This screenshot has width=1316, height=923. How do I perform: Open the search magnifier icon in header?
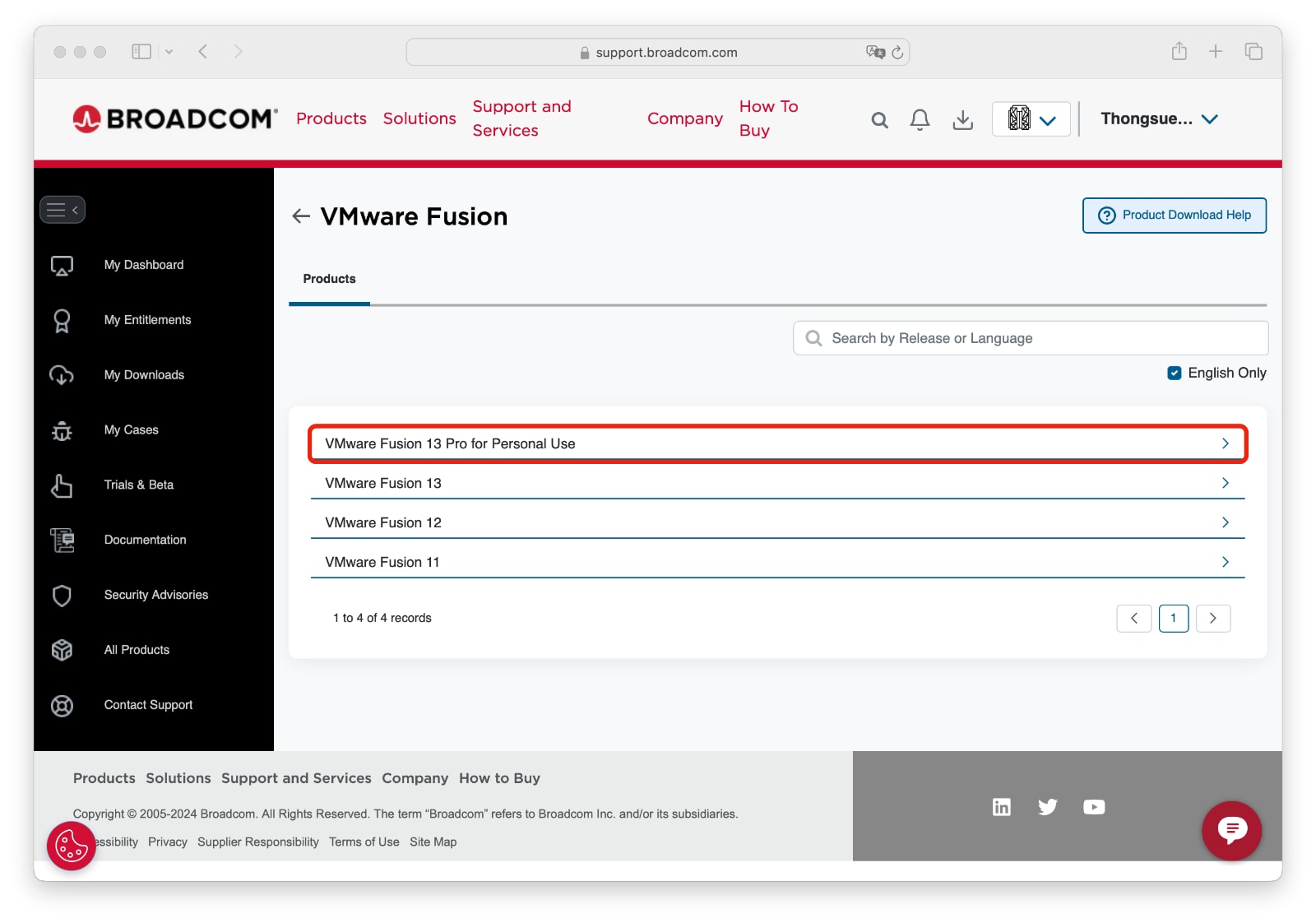879,120
